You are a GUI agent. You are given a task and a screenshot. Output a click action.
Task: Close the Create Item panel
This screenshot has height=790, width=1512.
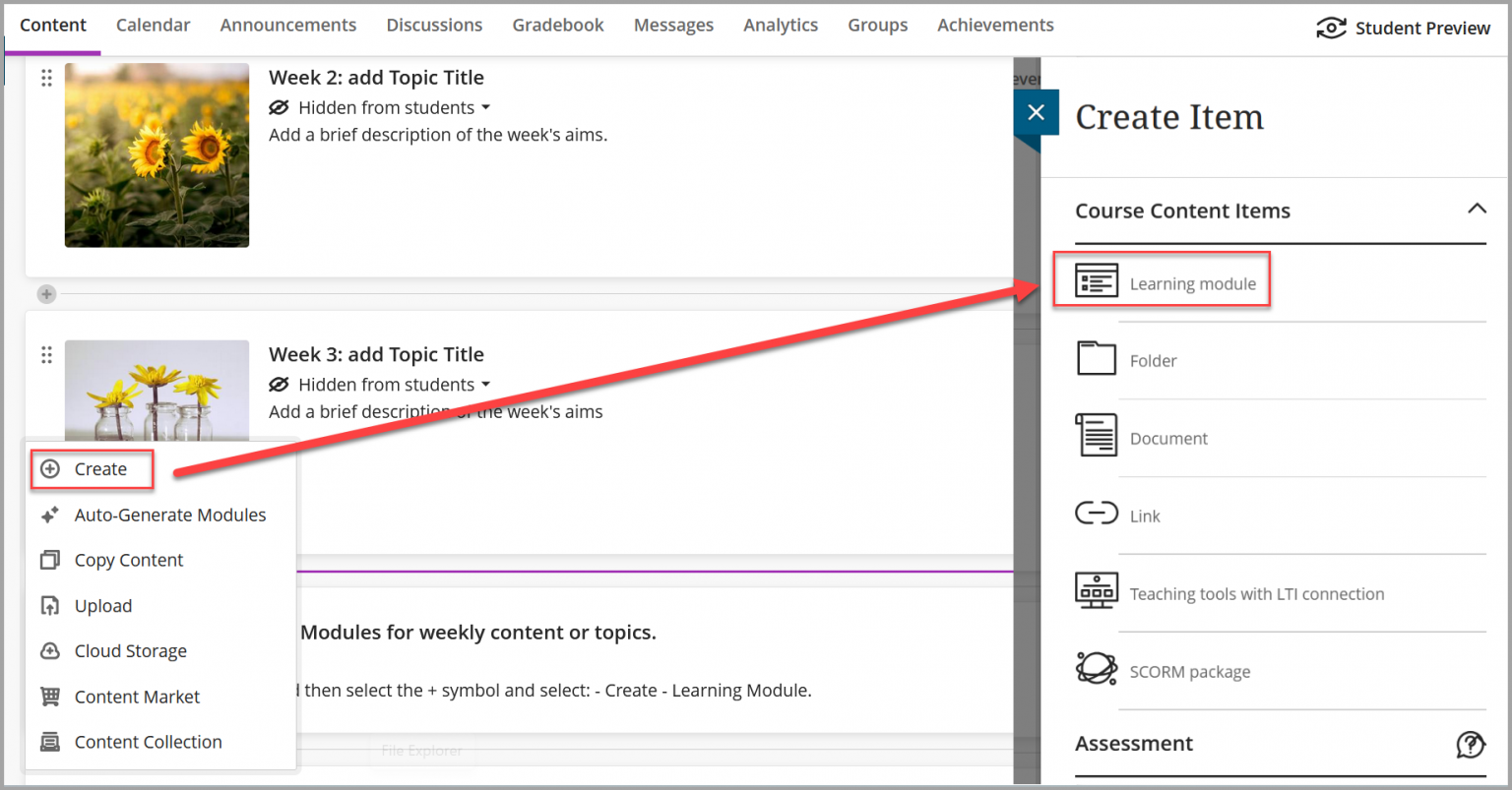[1036, 112]
